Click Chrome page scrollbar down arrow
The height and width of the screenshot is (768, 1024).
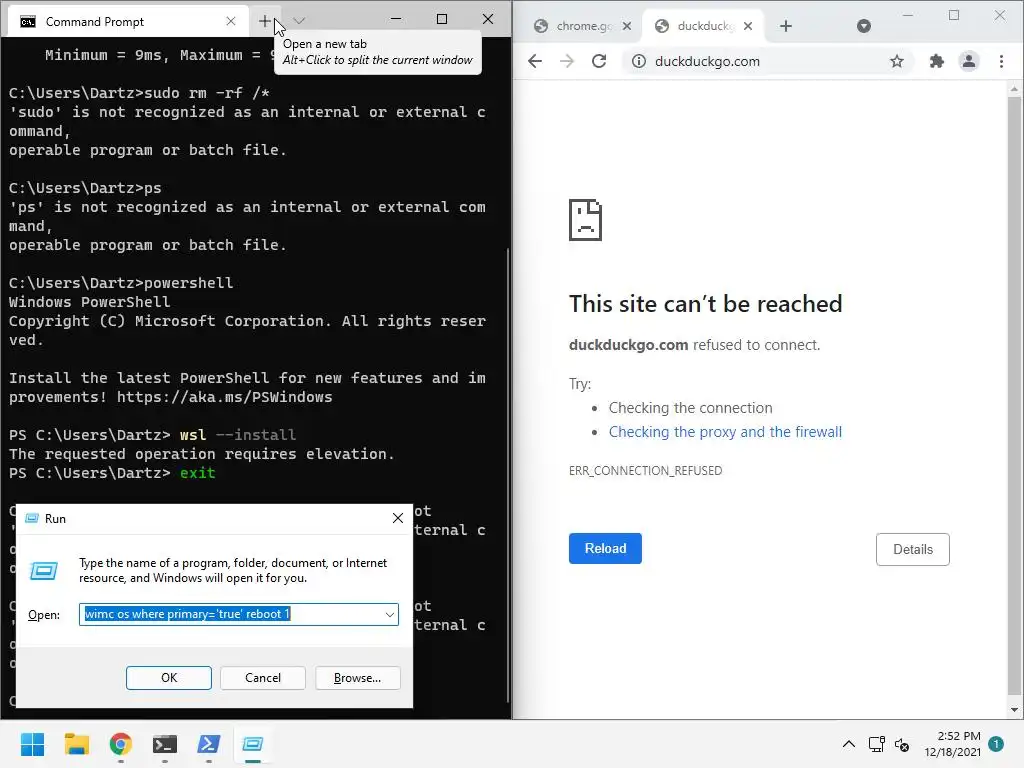(1014, 710)
